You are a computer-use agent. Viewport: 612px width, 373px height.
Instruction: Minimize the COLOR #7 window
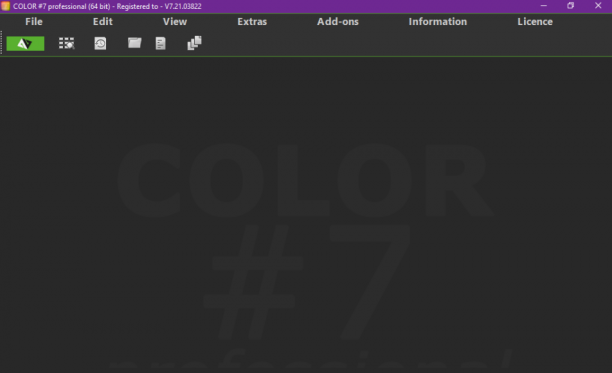point(543,6)
